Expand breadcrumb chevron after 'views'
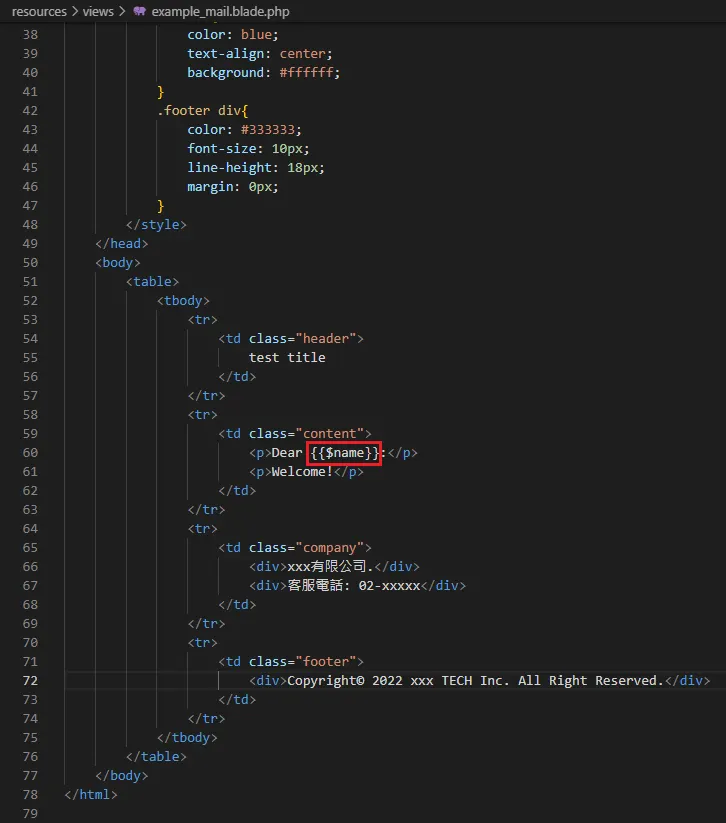Image resolution: width=726 pixels, height=823 pixels. [x=122, y=11]
